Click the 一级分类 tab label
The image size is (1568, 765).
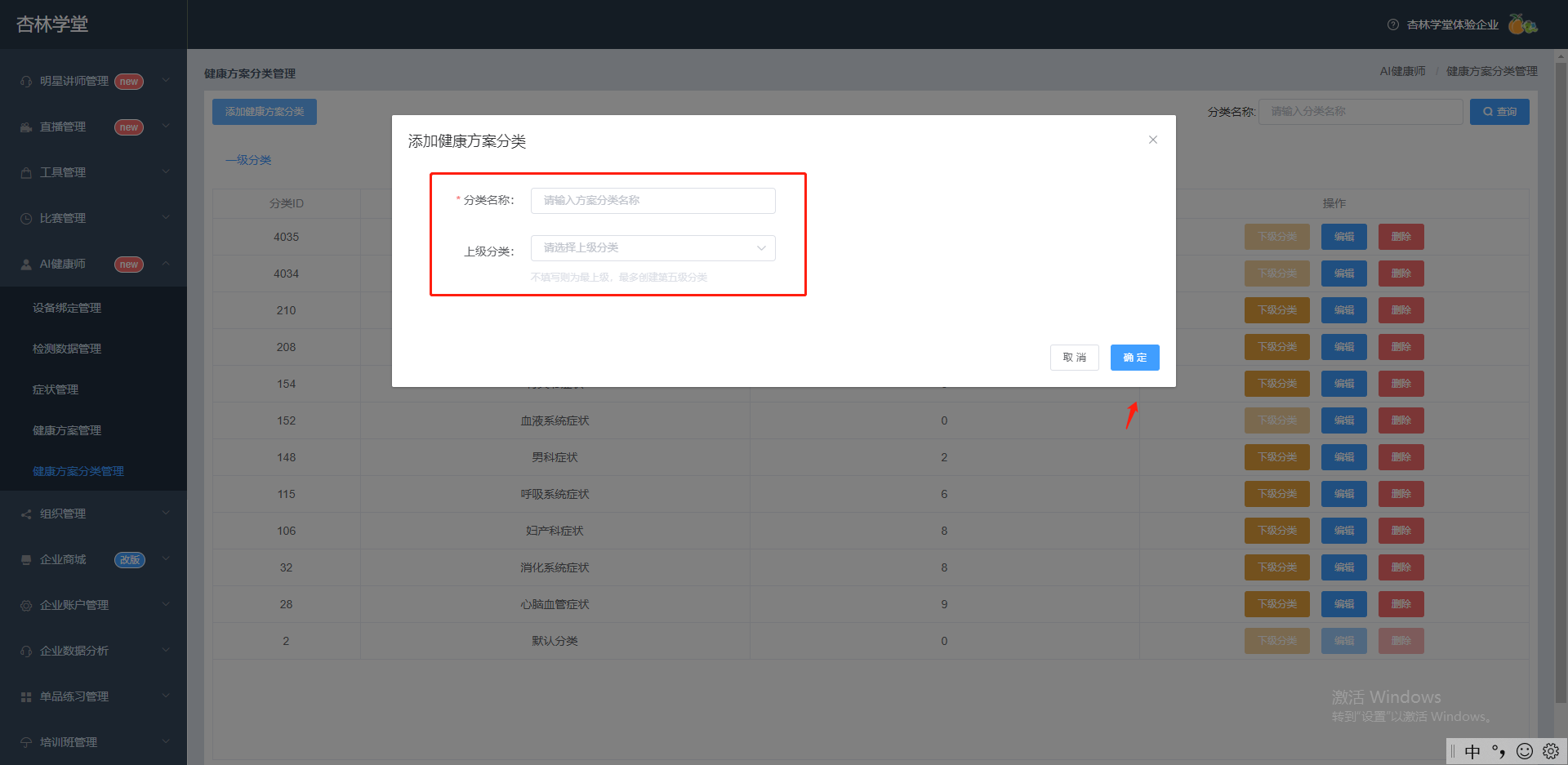(x=248, y=160)
